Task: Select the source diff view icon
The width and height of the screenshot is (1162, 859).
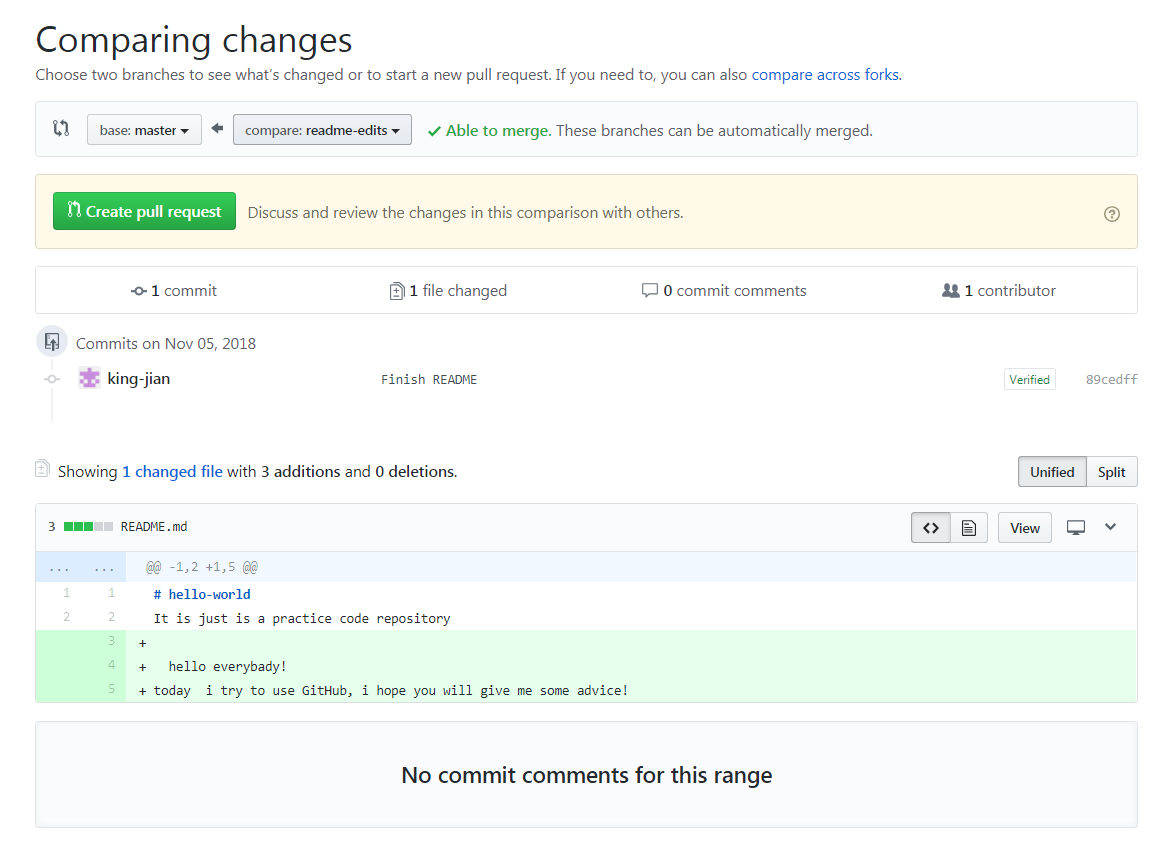Action: coord(930,528)
